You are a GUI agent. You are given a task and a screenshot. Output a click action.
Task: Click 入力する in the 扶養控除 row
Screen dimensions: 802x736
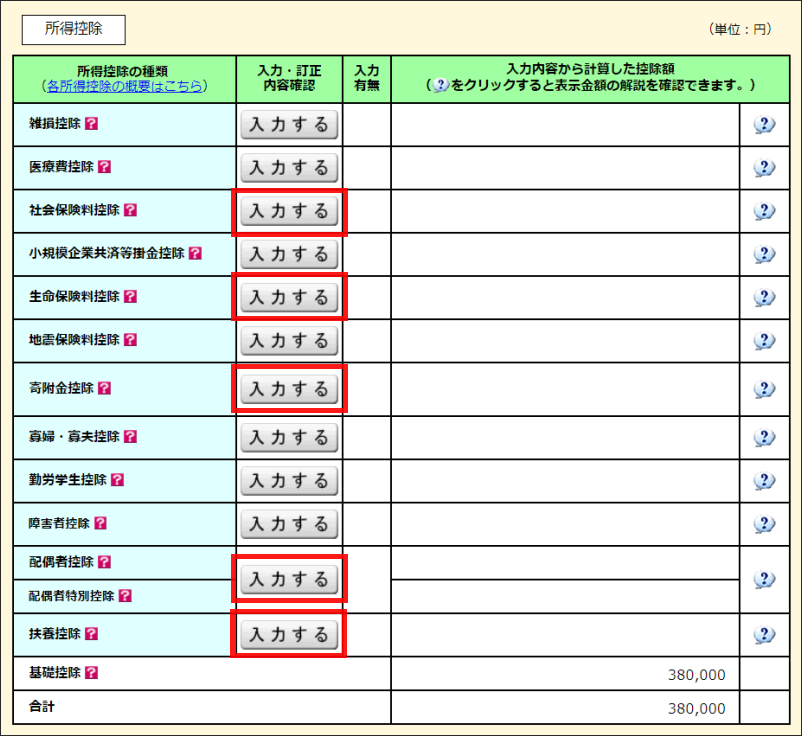(289, 634)
